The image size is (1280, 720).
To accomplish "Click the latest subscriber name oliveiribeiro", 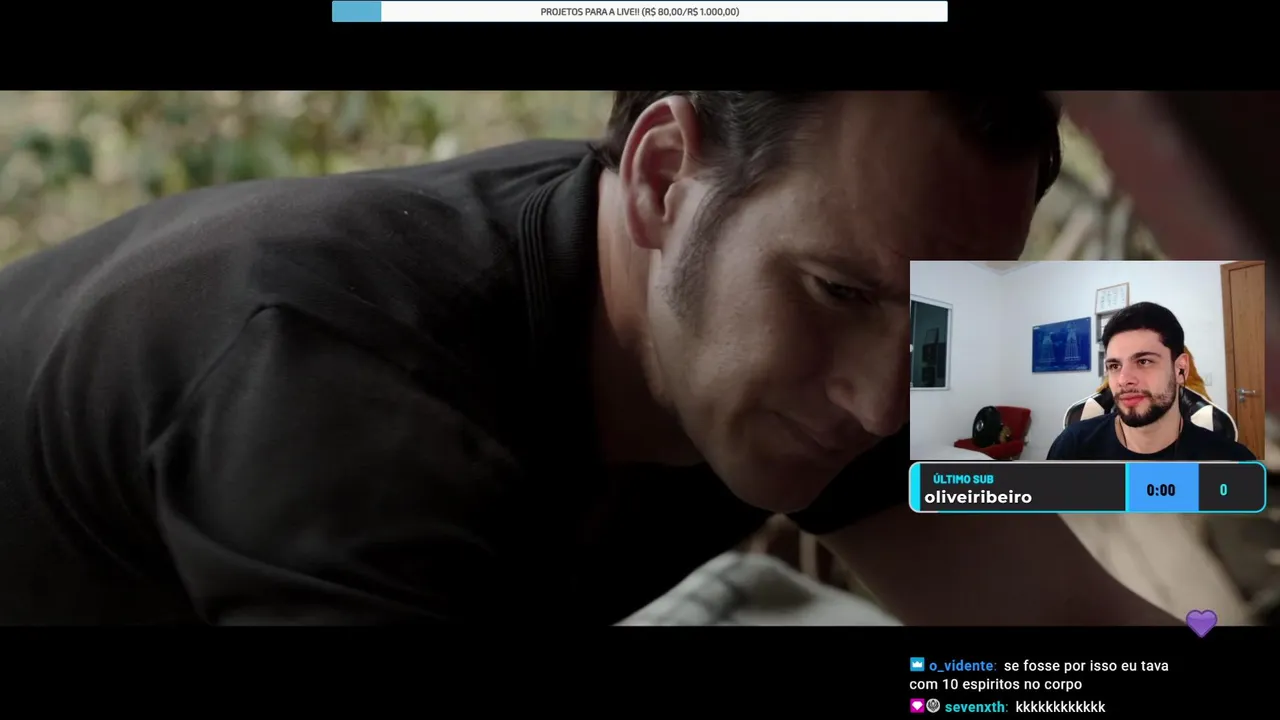I will point(978,497).
